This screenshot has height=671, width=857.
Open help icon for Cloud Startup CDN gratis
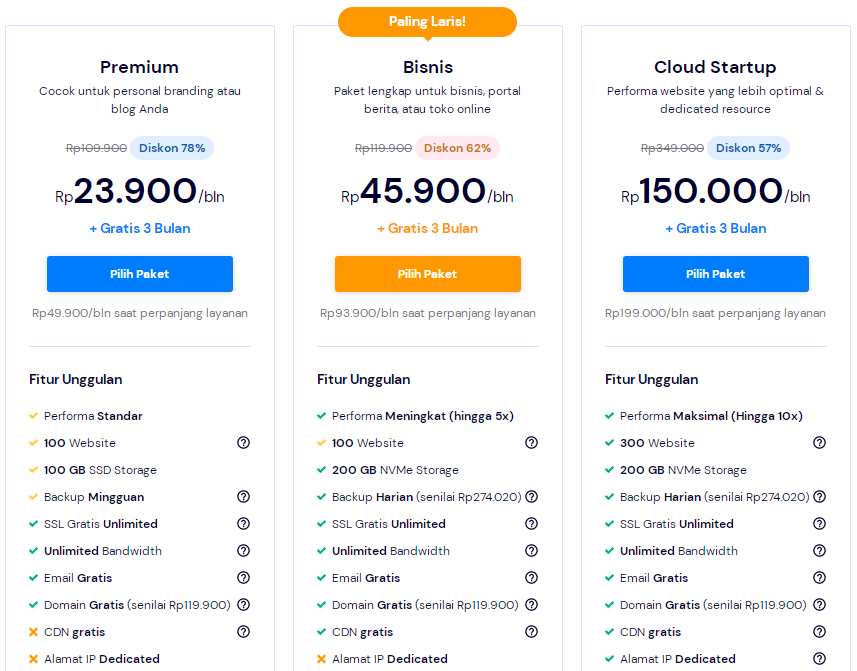(x=819, y=632)
